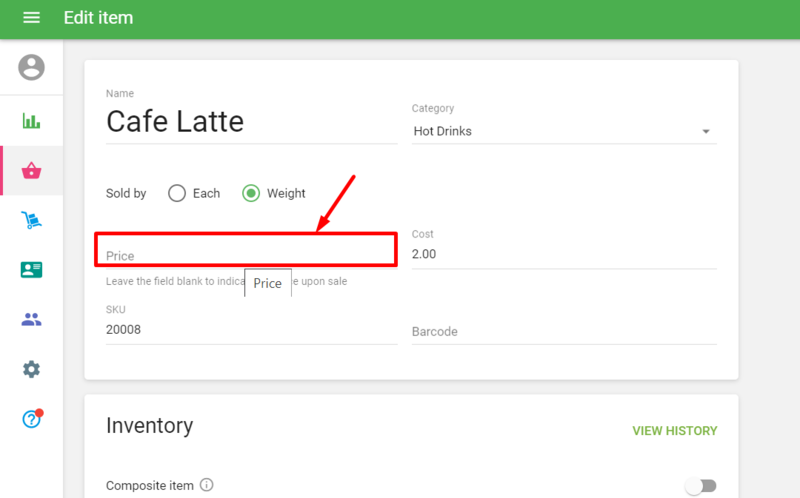Select the Each sold-by option
The image size is (800, 498).
point(177,193)
